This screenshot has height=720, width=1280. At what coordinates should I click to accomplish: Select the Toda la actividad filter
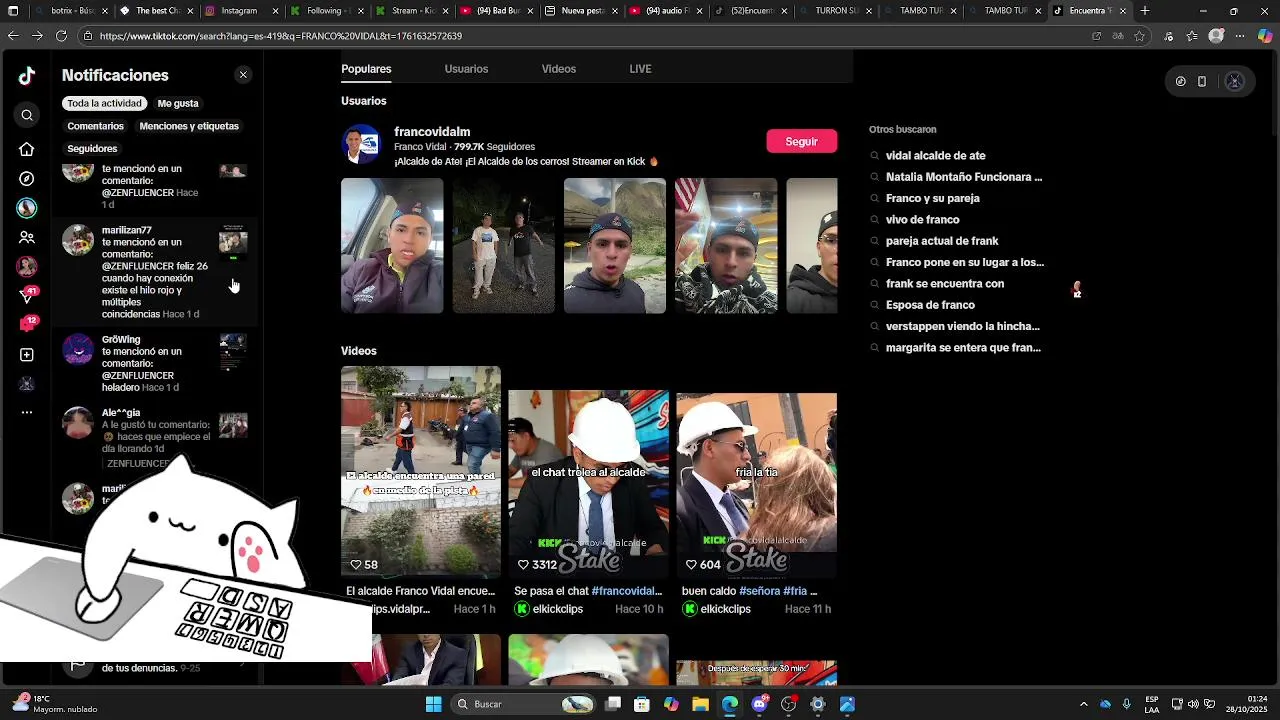104,103
